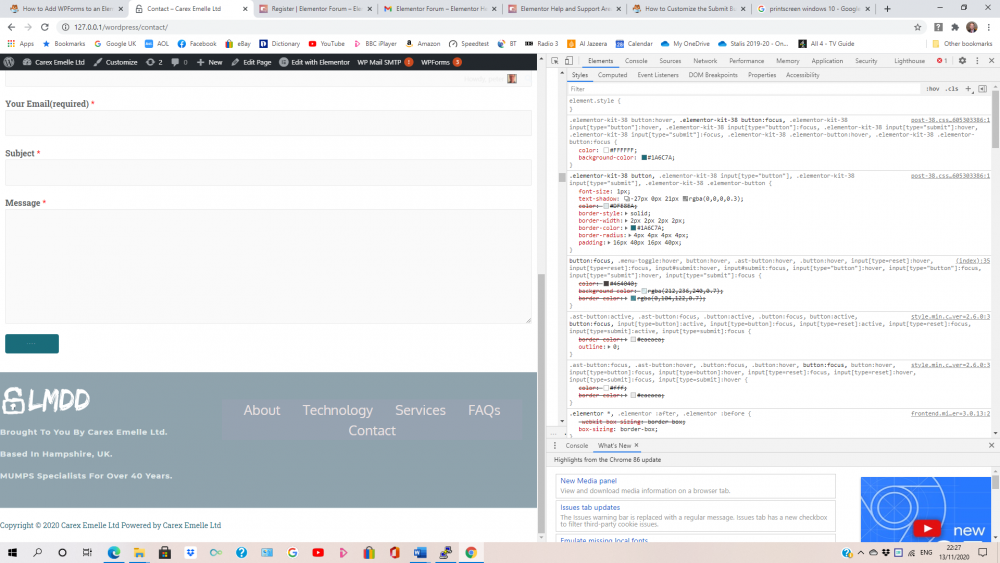
Task: Open the Chrome extensions puzzle icon
Action: pos(955,27)
